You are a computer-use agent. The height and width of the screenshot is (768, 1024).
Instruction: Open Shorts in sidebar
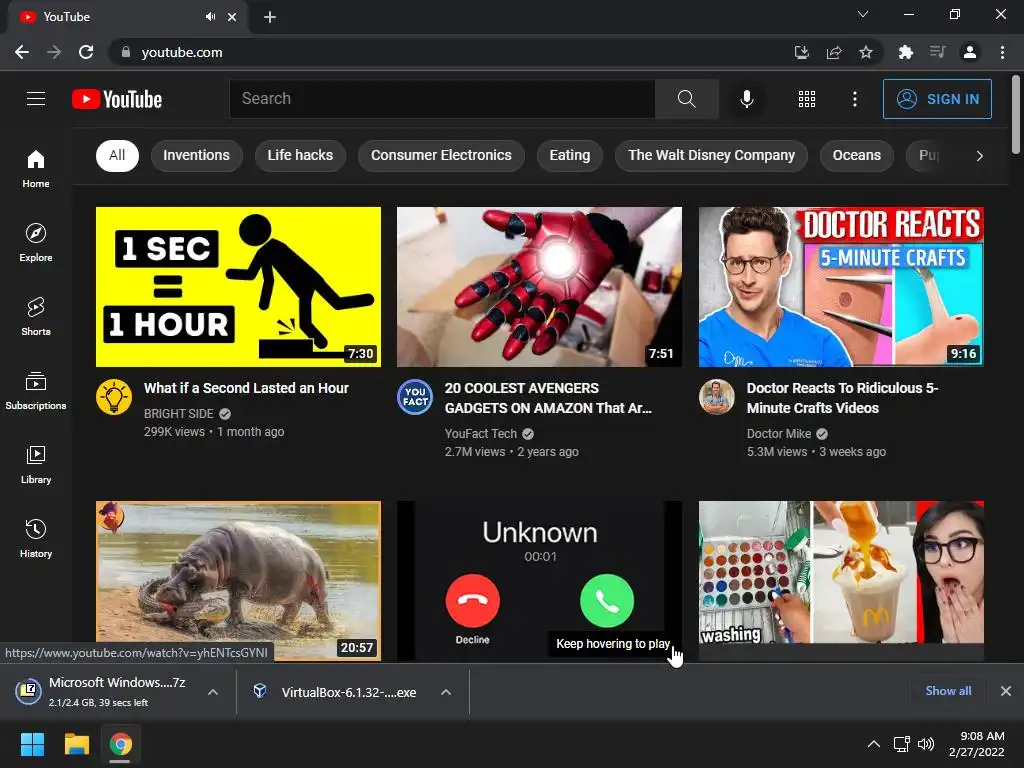tap(36, 316)
